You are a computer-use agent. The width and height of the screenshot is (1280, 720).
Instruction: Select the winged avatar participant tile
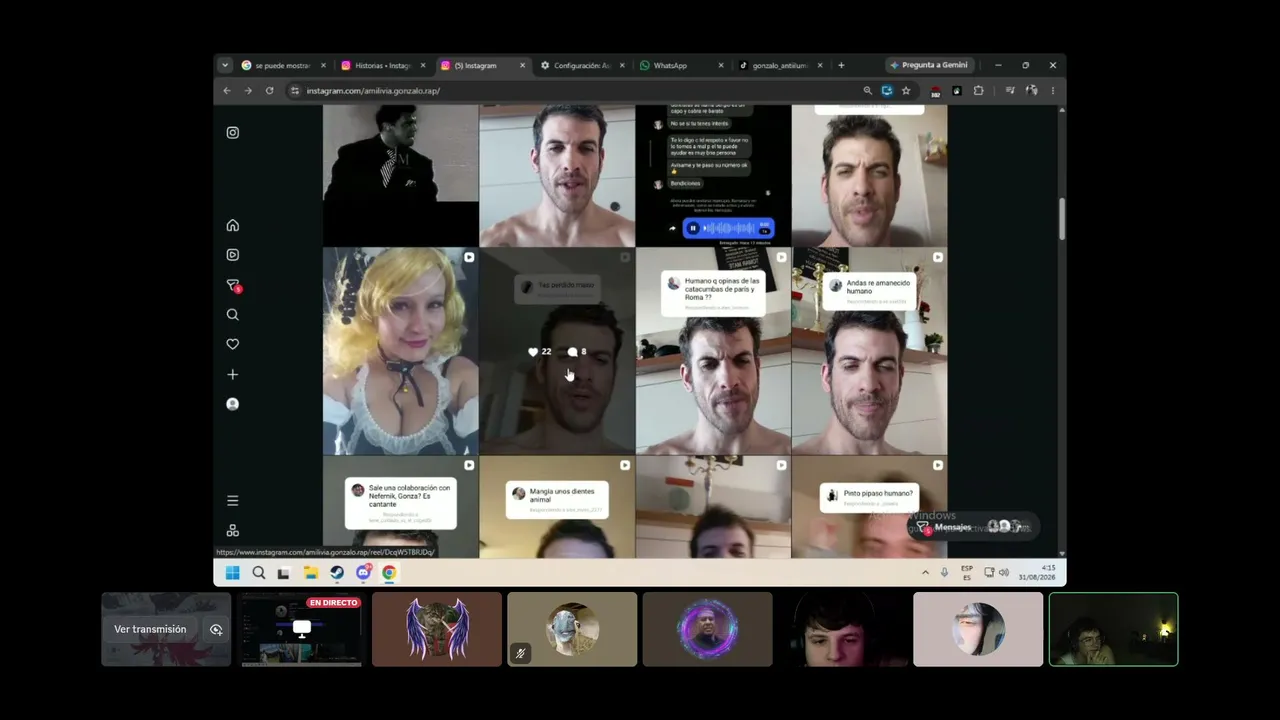coord(437,629)
